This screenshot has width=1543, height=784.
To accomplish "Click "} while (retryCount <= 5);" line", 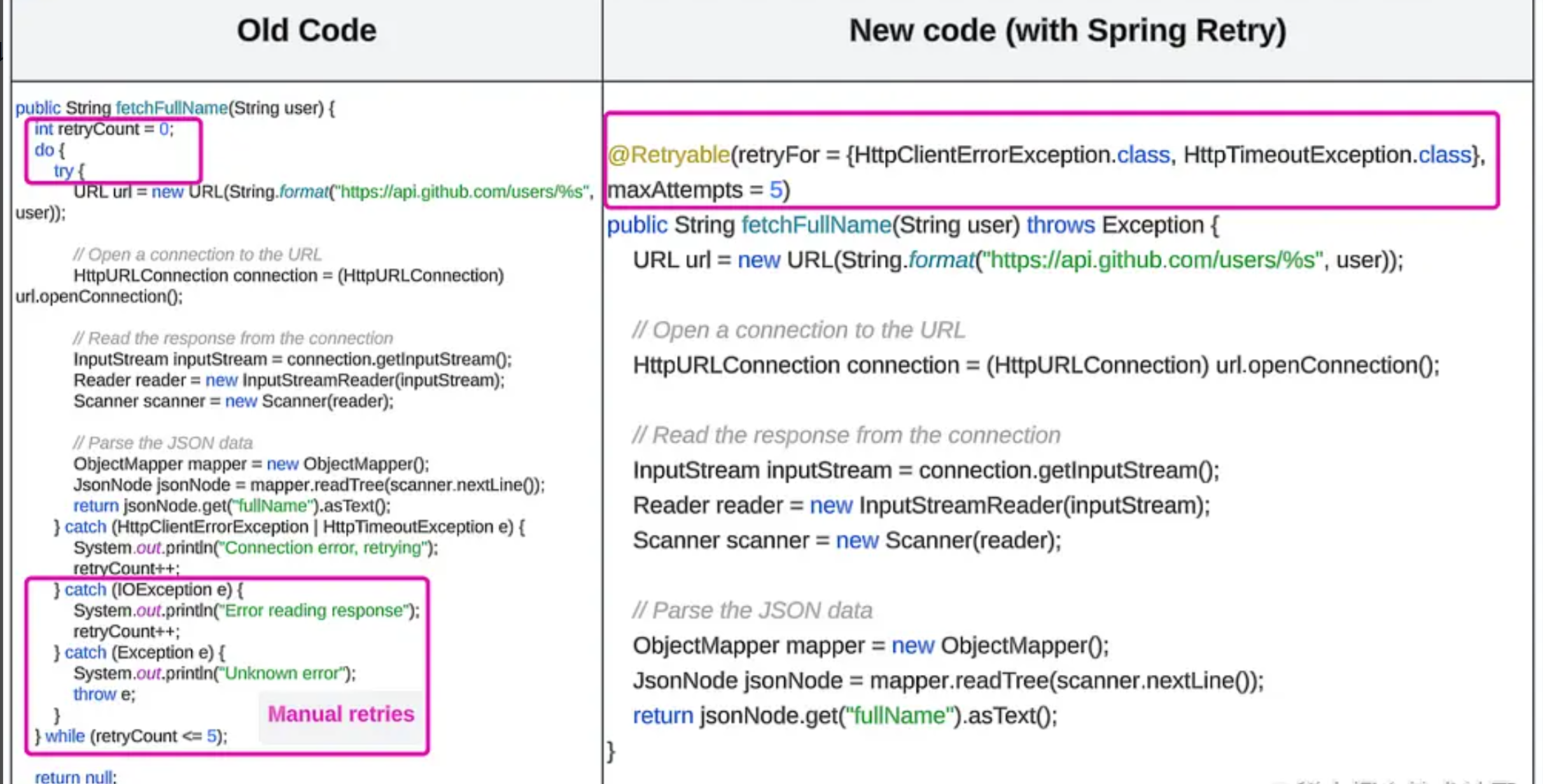I will point(131,736).
